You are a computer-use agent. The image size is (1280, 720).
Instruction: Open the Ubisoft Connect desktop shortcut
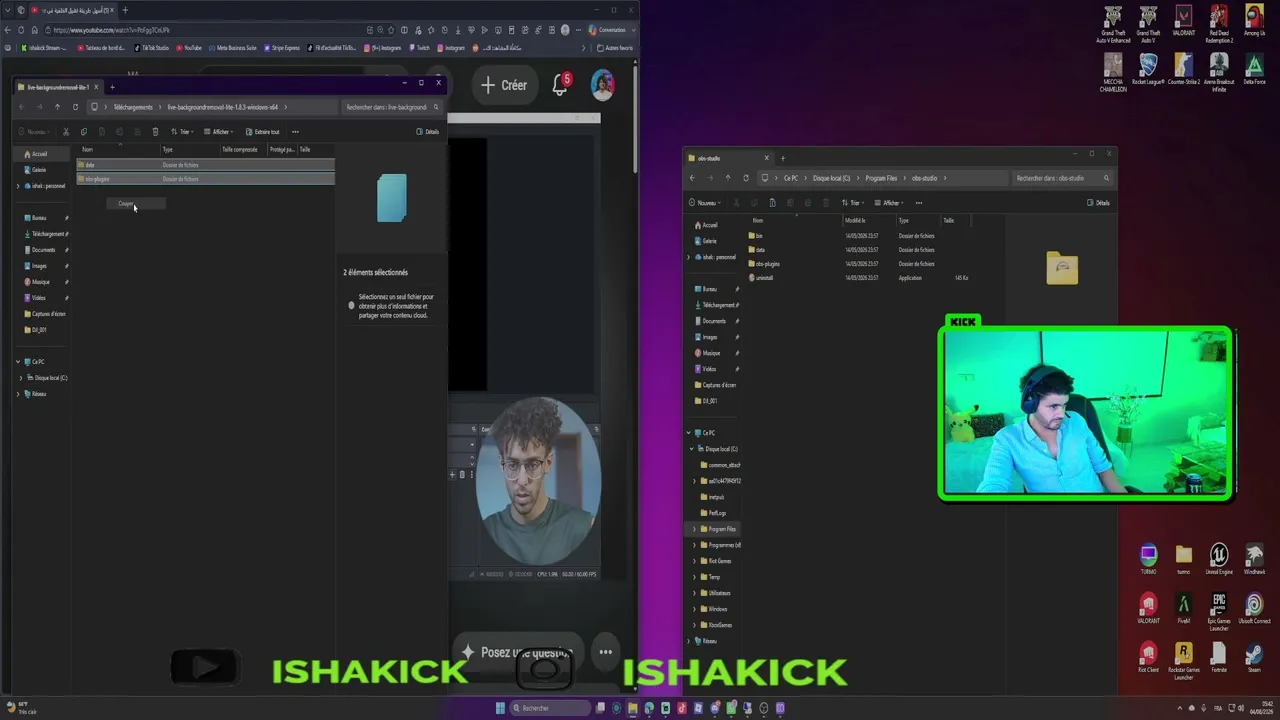[1254, 609]
